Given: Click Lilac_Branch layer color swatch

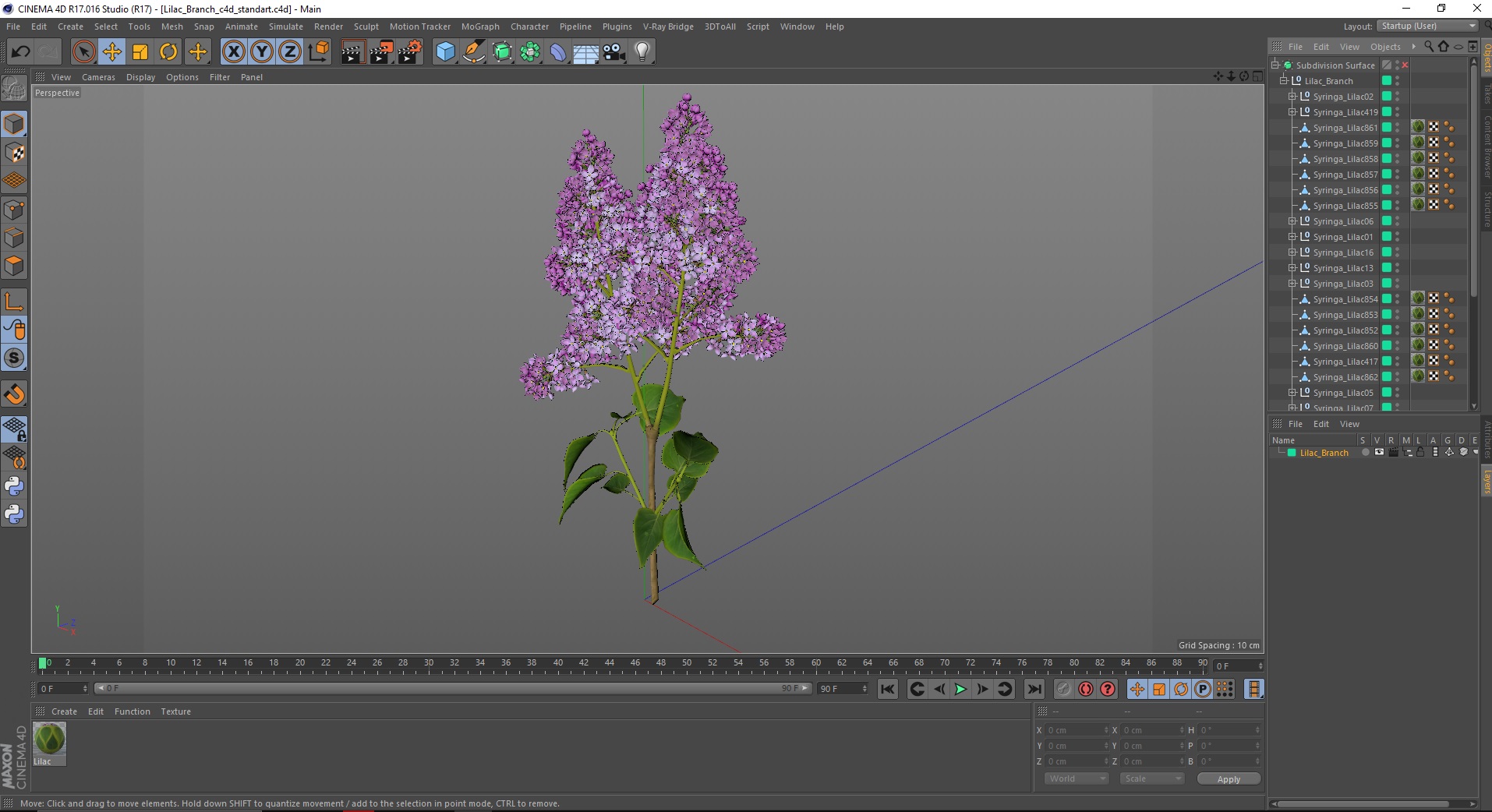Looking at the screenshot, I should coord(1292,453).
